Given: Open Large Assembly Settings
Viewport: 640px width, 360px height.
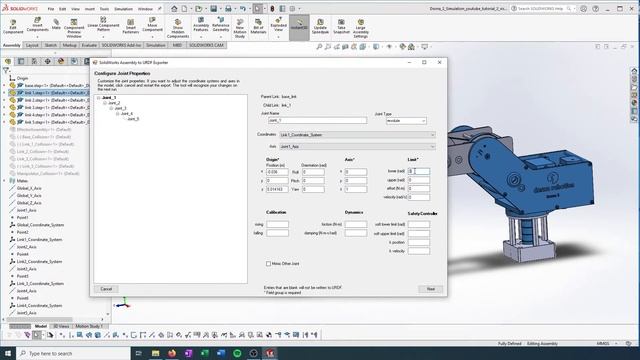Looking at the screenshot, I should (361, 28).
